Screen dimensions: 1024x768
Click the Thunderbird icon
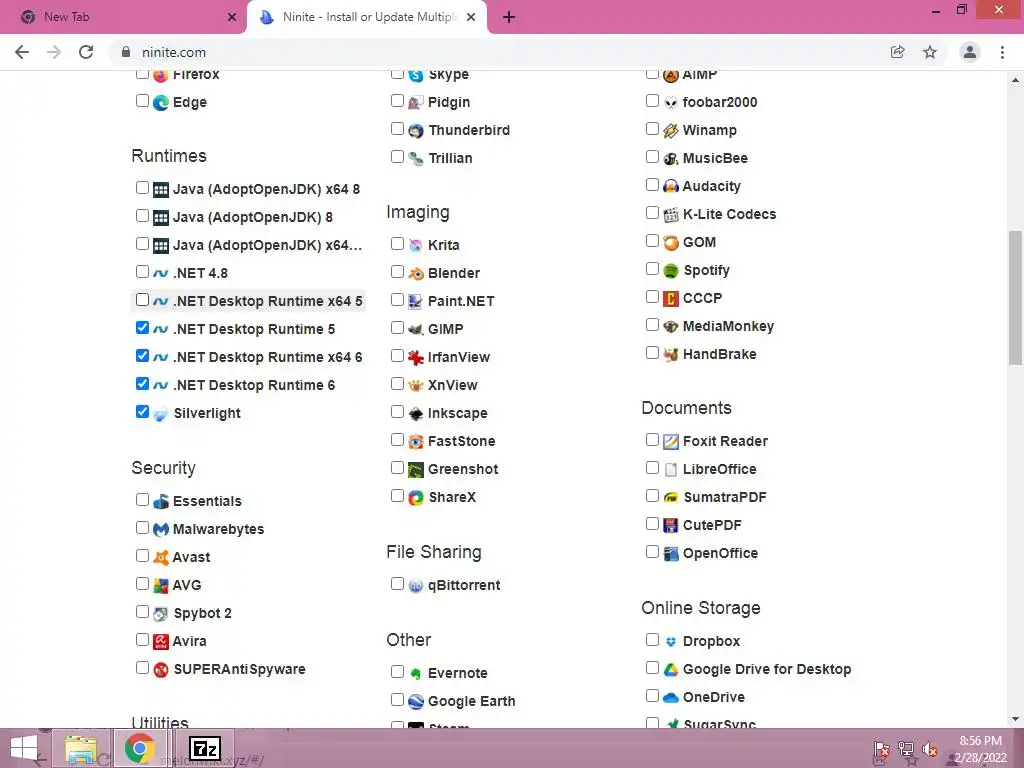click(416, 131)
